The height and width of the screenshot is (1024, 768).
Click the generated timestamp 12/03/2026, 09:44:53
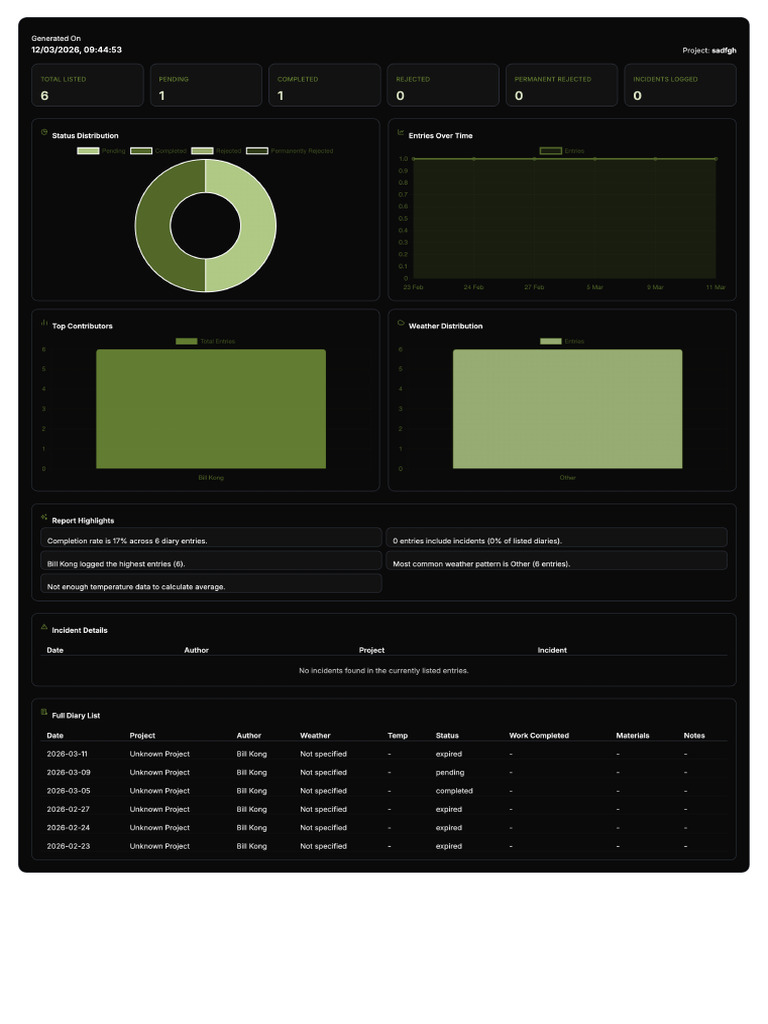click(x=76, y=50)
